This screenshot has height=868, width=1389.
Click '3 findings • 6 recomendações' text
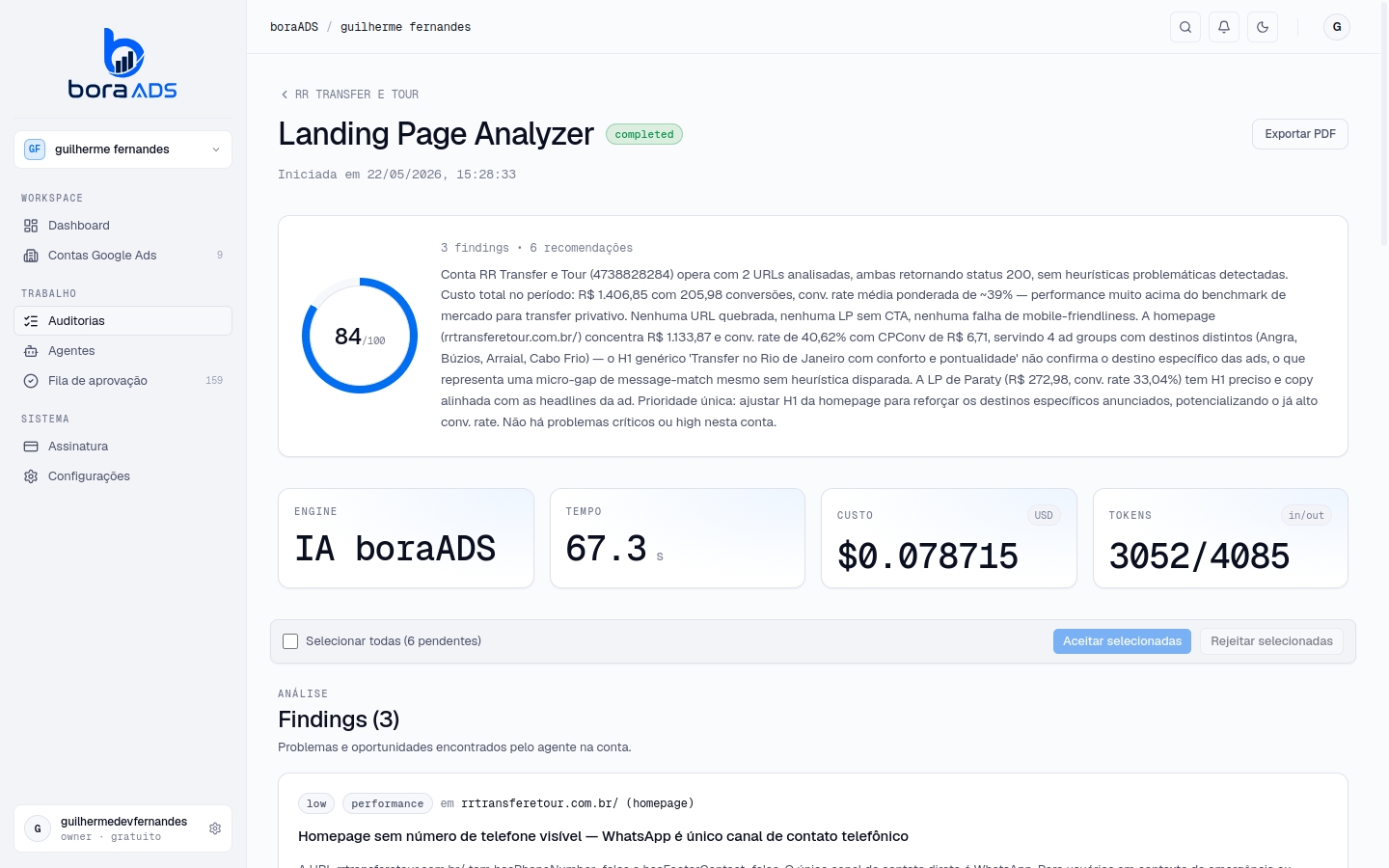click(536, 248)
